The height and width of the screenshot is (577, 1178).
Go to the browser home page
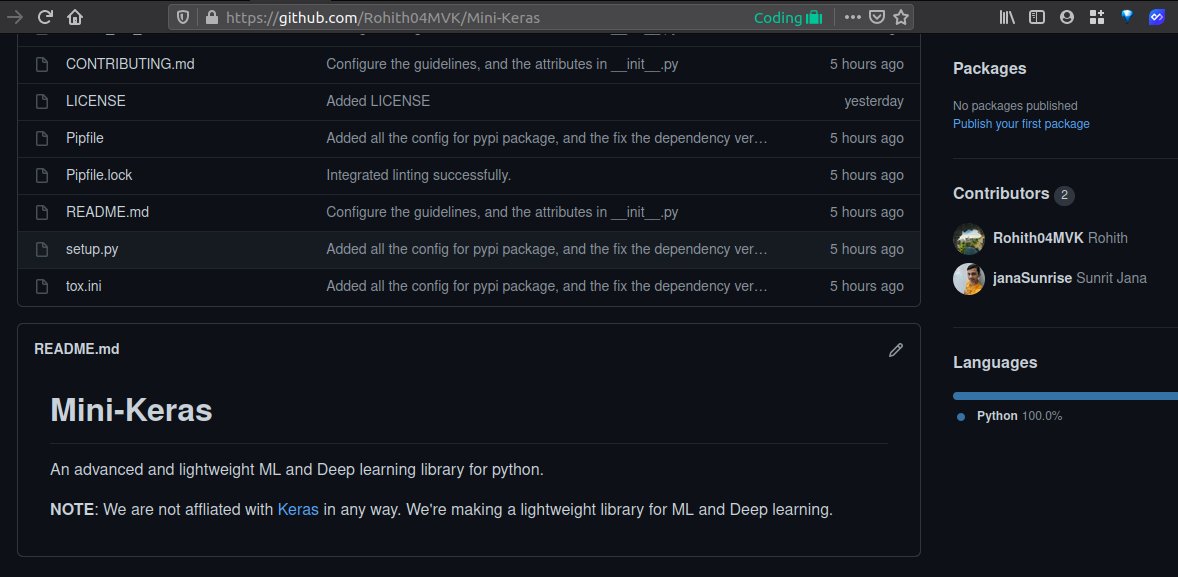[x=75, y=17]
